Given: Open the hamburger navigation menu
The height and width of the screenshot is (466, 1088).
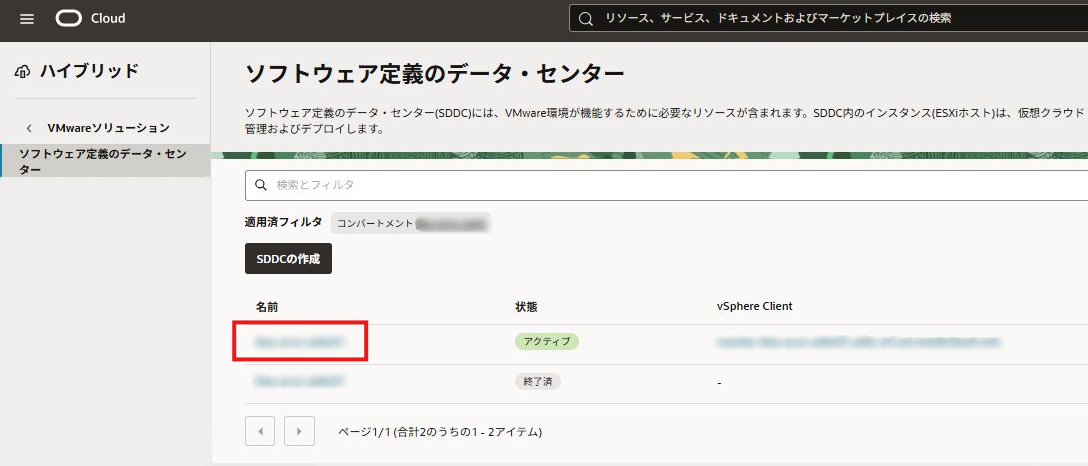Looking at the screenshot, I should pyautogui.click(x=27, y=19).
